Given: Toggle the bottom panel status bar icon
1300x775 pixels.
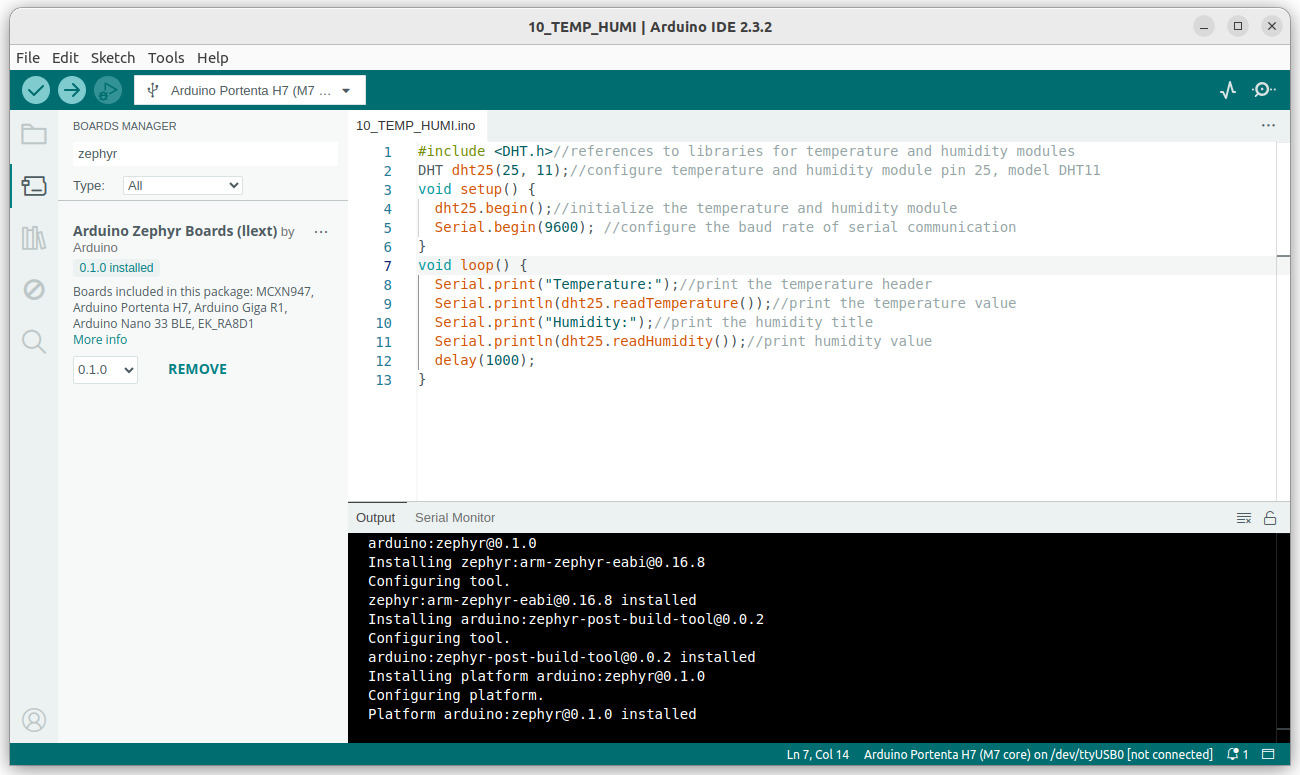Looking at the screenshot, I should click(1268, 755).
